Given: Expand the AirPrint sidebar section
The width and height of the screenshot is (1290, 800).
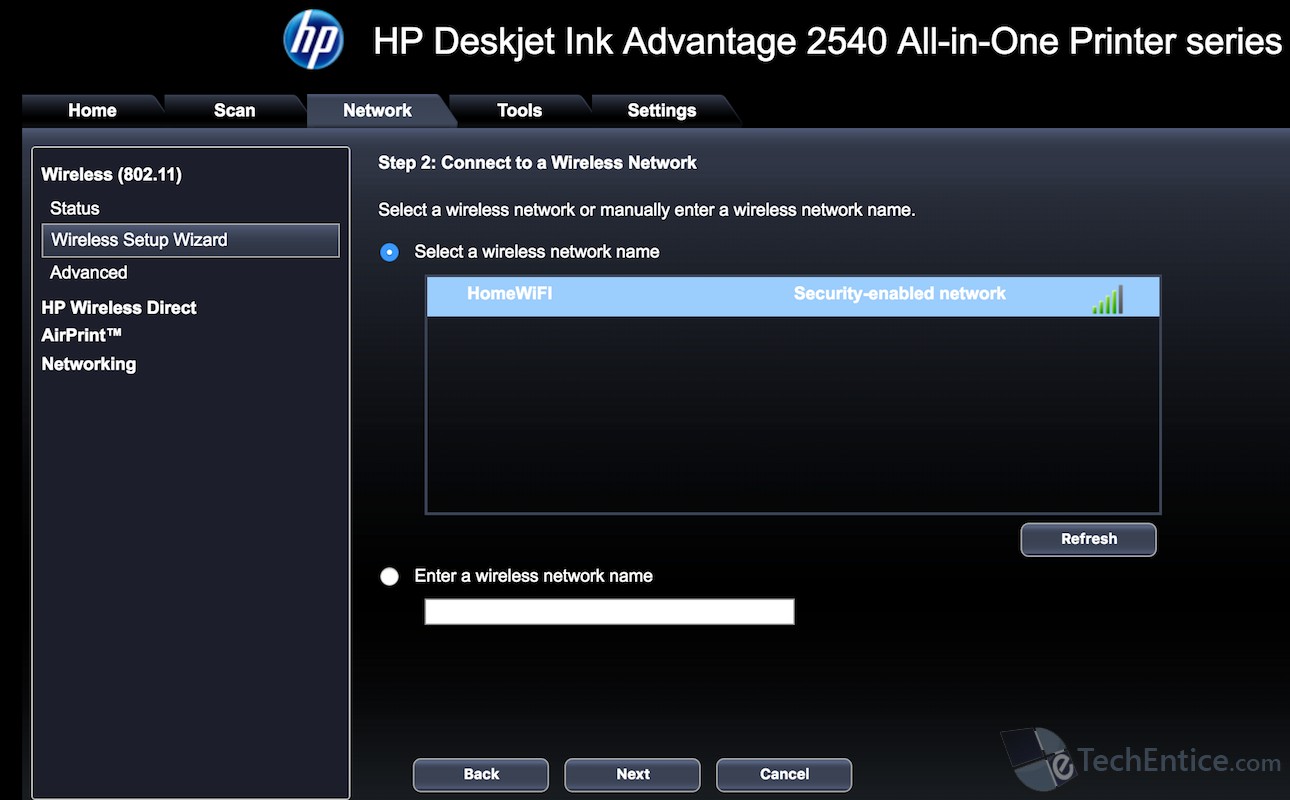Looking at the screenshot, I should click(x=81, y=335).
